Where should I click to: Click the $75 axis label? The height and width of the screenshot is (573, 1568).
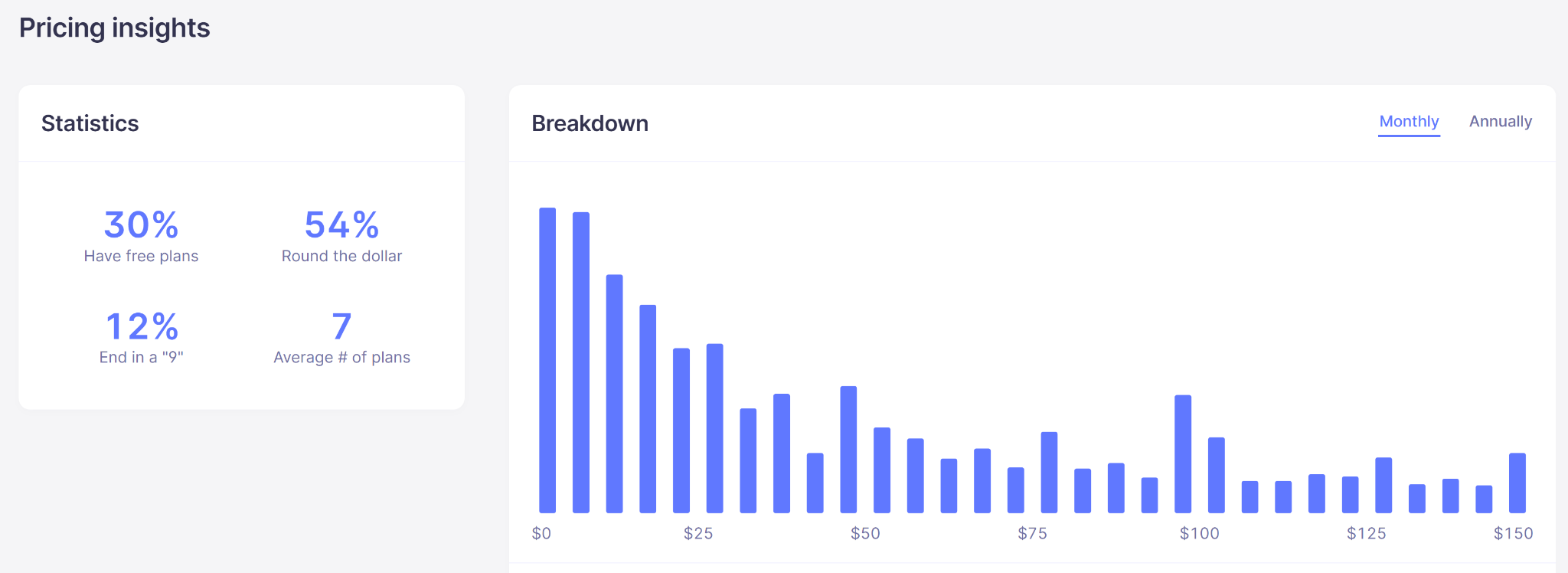(x=1032, y=533)
